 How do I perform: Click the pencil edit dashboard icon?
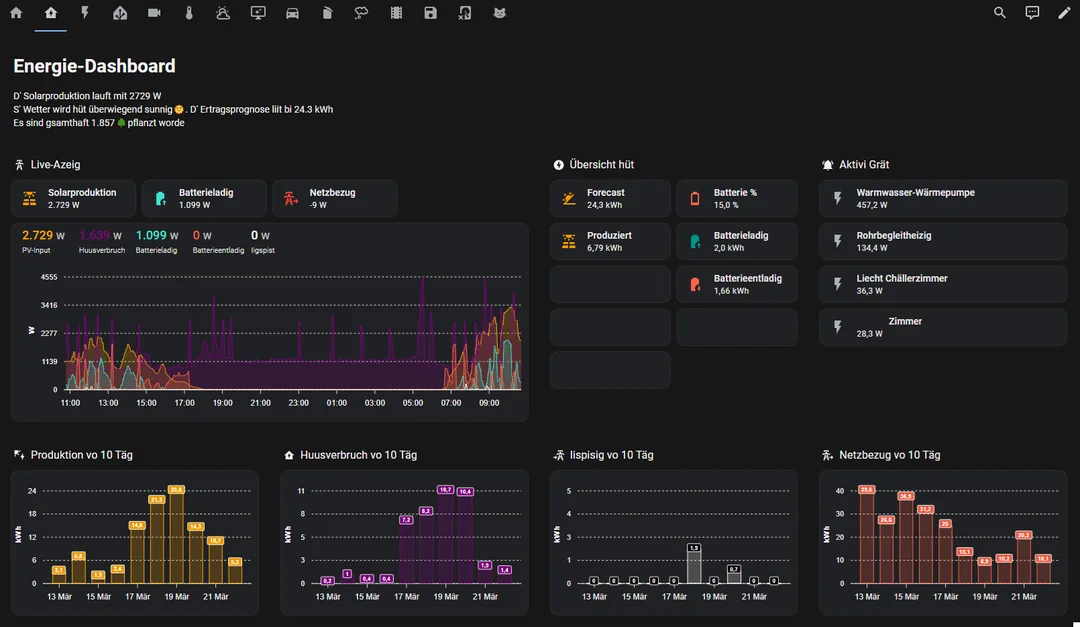pos(1064,13)
